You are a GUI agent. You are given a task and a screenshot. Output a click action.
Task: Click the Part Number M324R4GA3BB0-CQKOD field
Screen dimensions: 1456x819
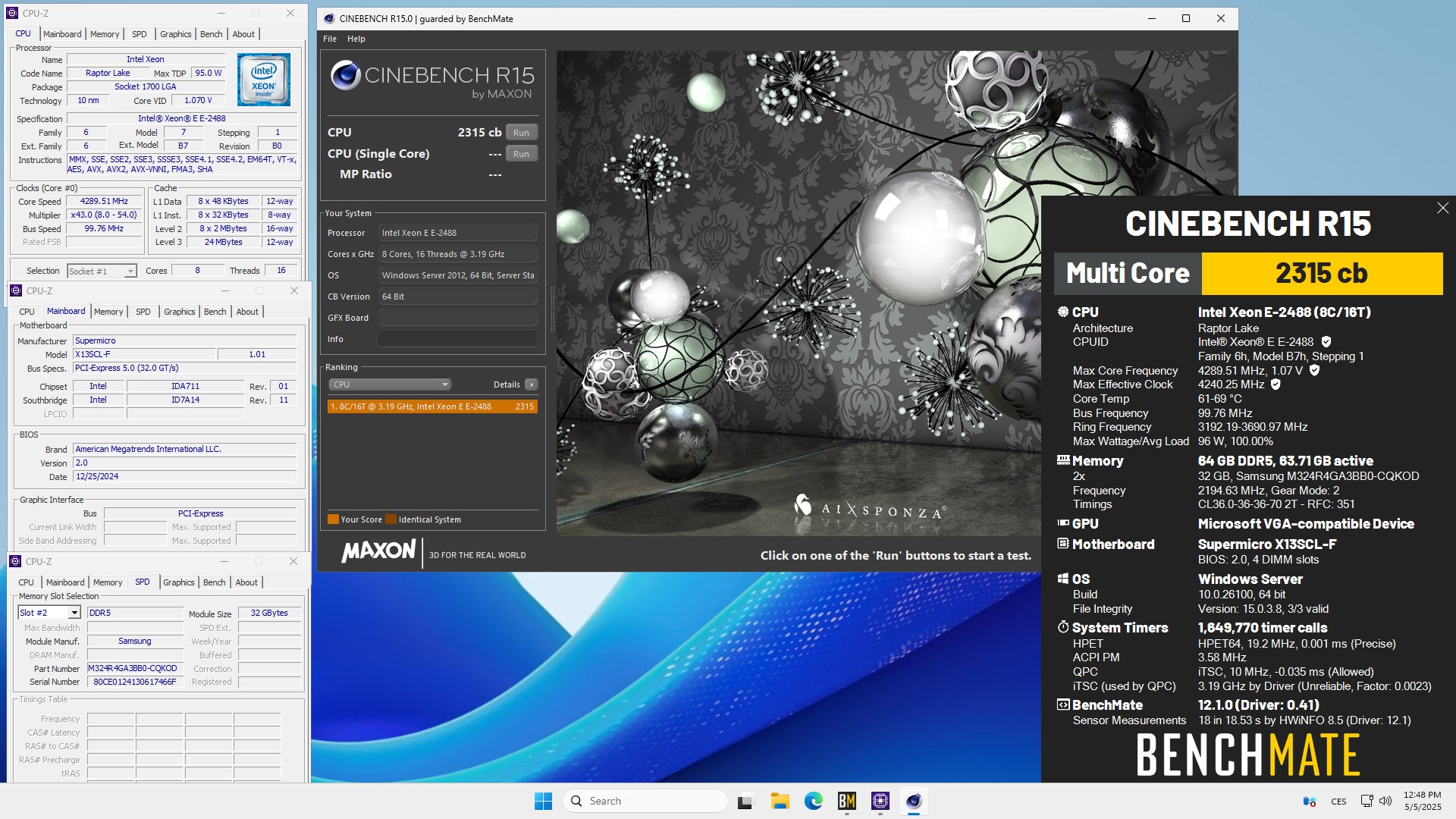click(x=135, y=669)
